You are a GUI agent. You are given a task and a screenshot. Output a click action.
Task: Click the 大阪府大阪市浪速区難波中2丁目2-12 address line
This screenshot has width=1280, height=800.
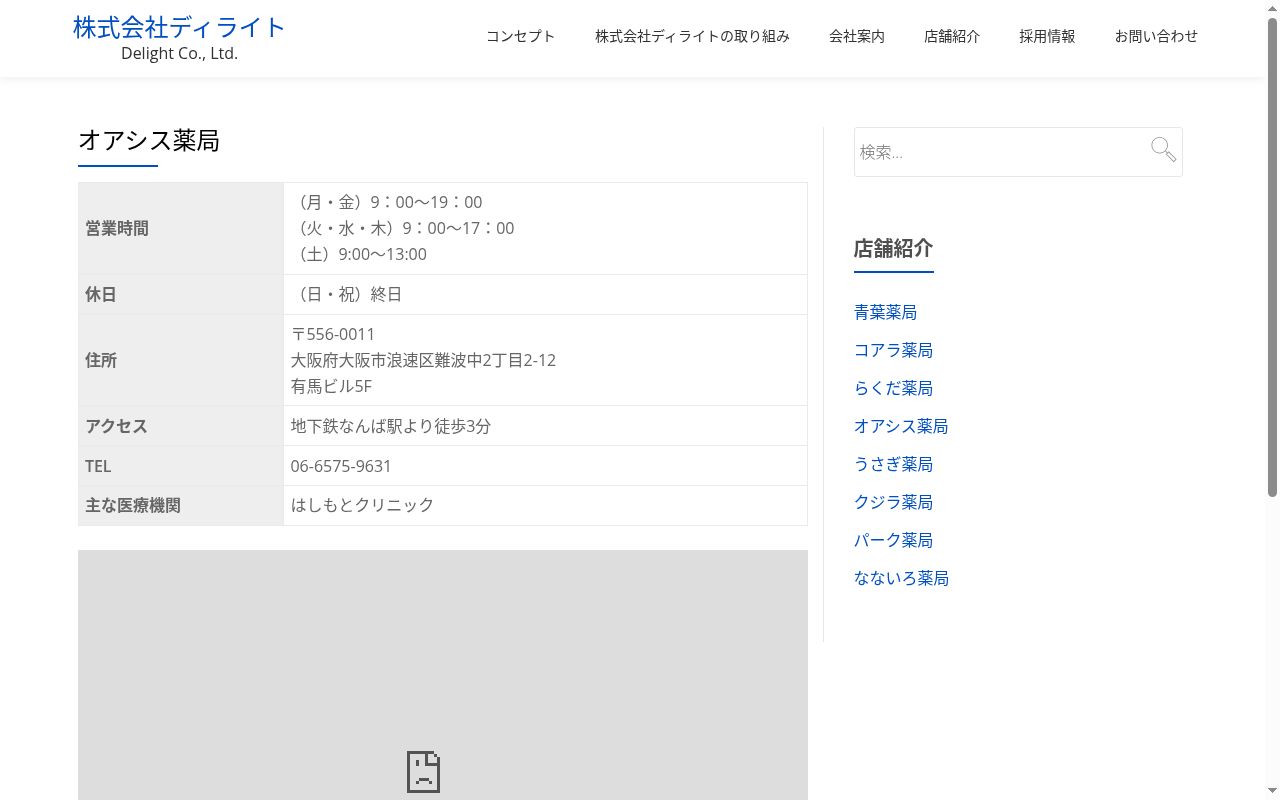(423, 360)
